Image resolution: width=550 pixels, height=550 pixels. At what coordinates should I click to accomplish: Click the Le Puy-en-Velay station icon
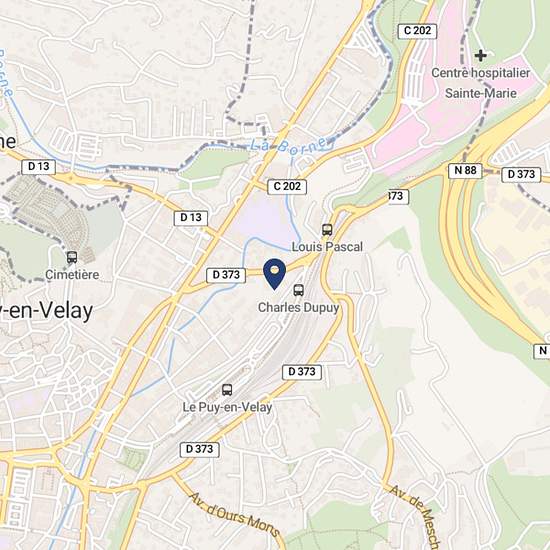coord(227,390)
